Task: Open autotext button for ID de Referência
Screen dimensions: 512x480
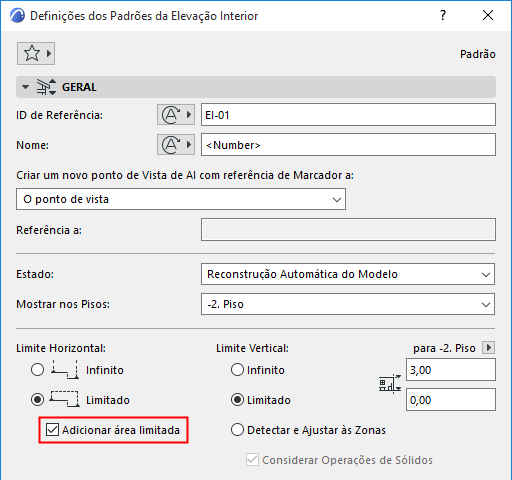Action: pos(176,115)
